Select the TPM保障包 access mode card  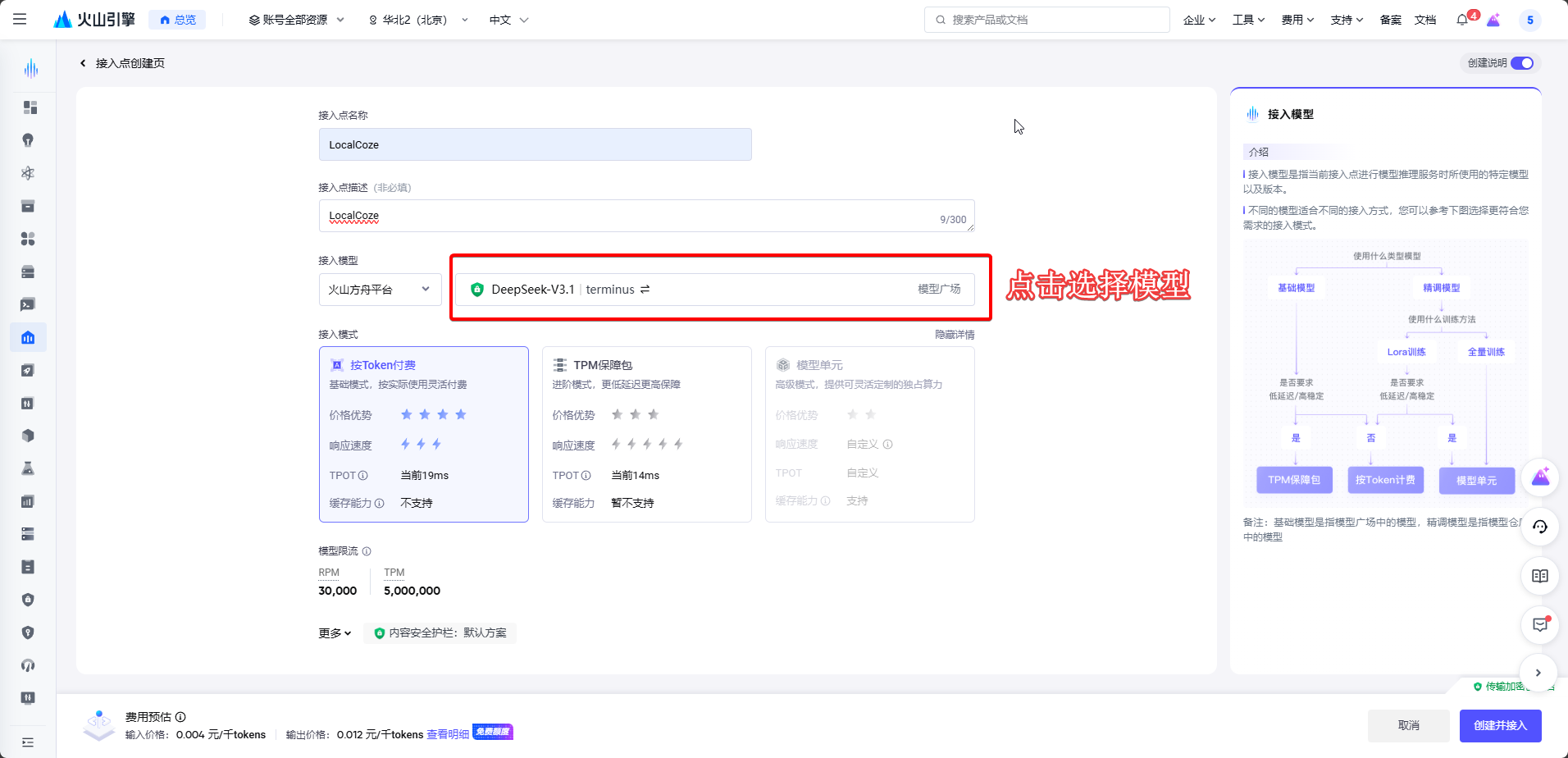[646, 434]
